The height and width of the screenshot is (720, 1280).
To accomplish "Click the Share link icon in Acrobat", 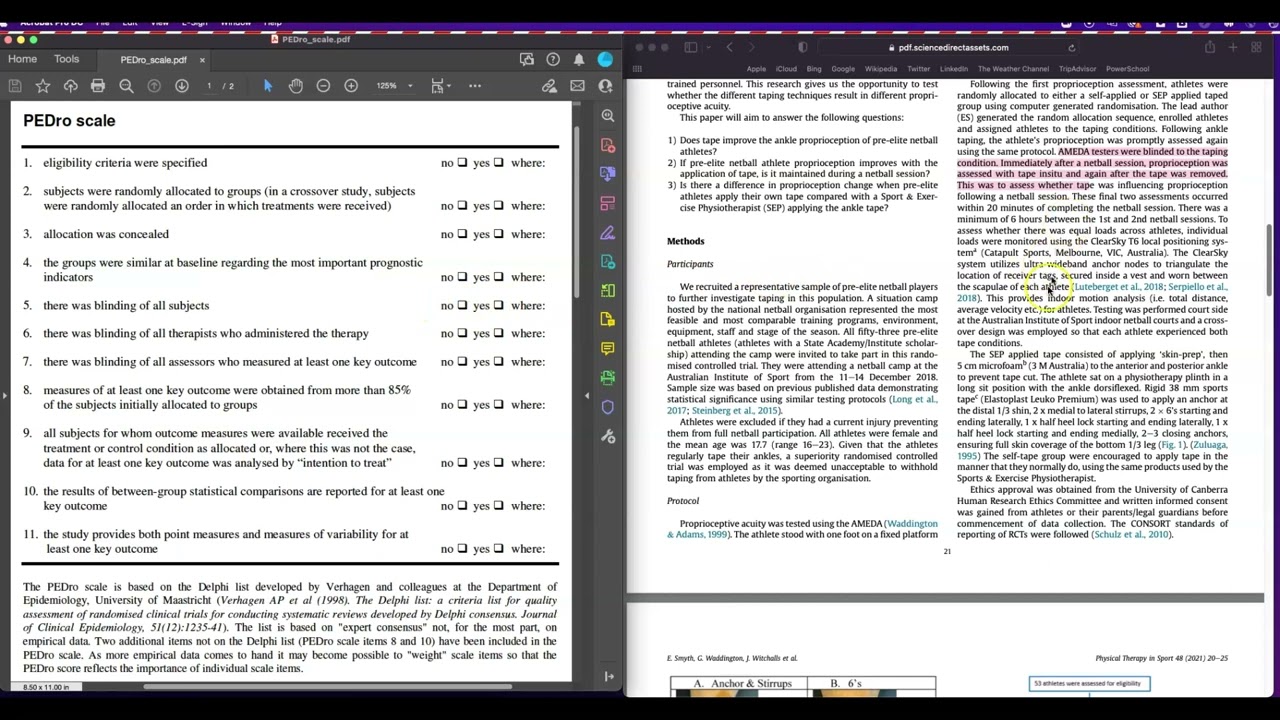I will tap(549, 86).
